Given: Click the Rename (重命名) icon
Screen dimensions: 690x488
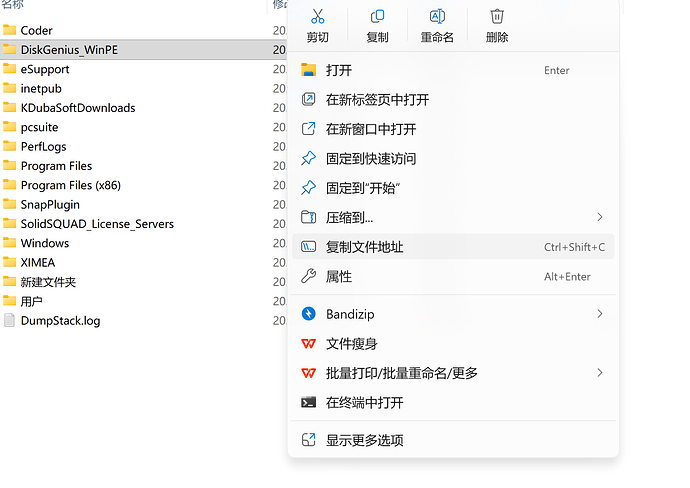Looking at the screenshot, I should [x=437, y=17].
